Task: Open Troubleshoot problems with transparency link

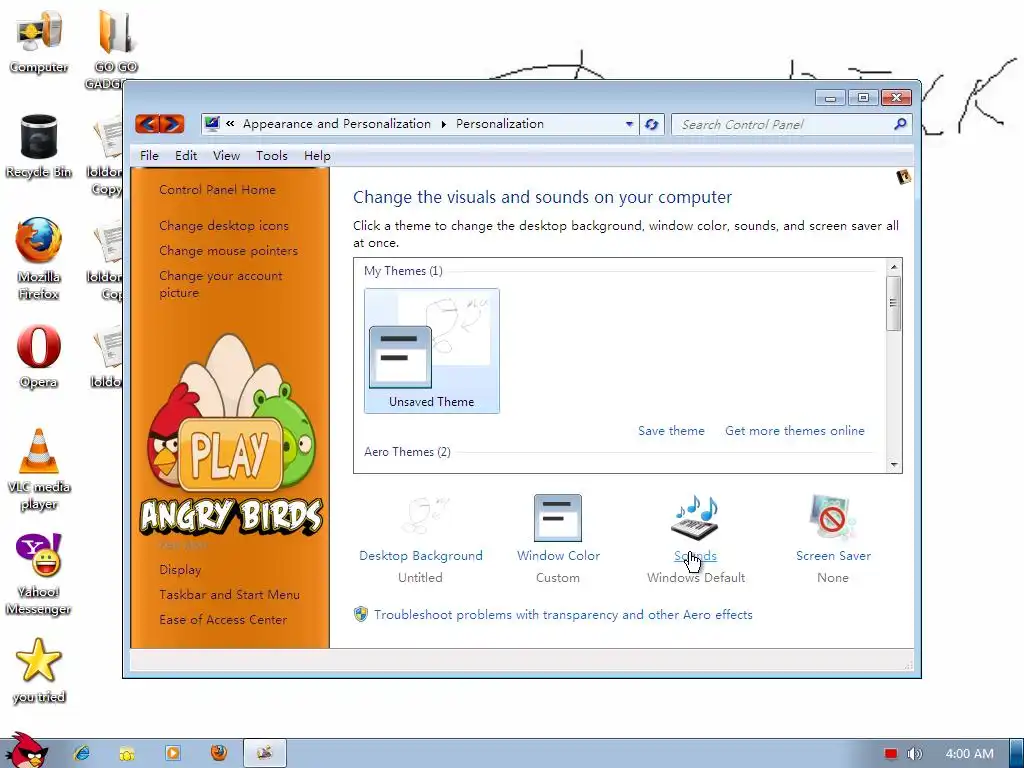Action: (563, 615)
